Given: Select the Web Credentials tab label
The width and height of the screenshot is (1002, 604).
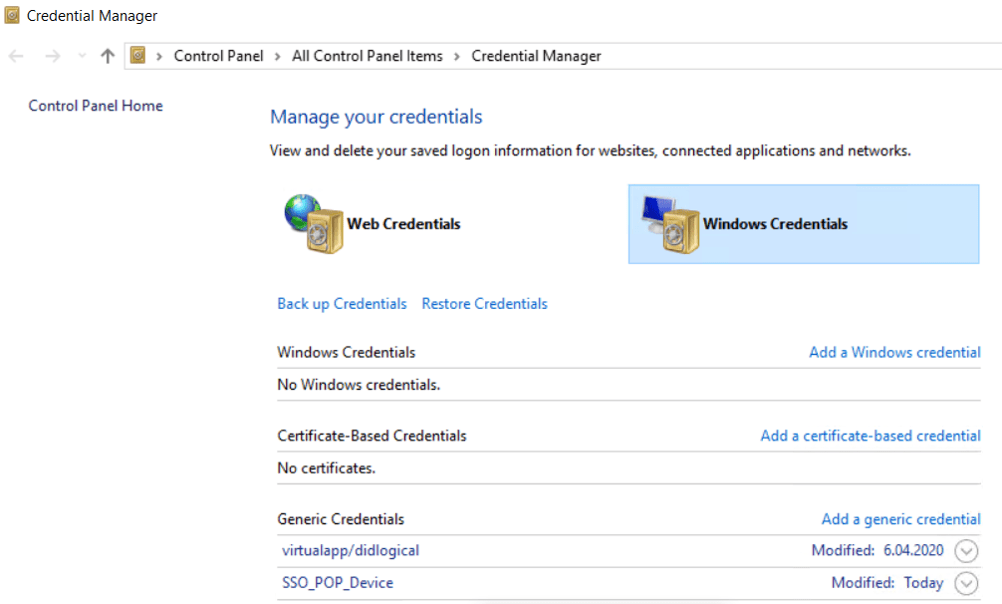Looking at the screenshot, I should point(404,224).
